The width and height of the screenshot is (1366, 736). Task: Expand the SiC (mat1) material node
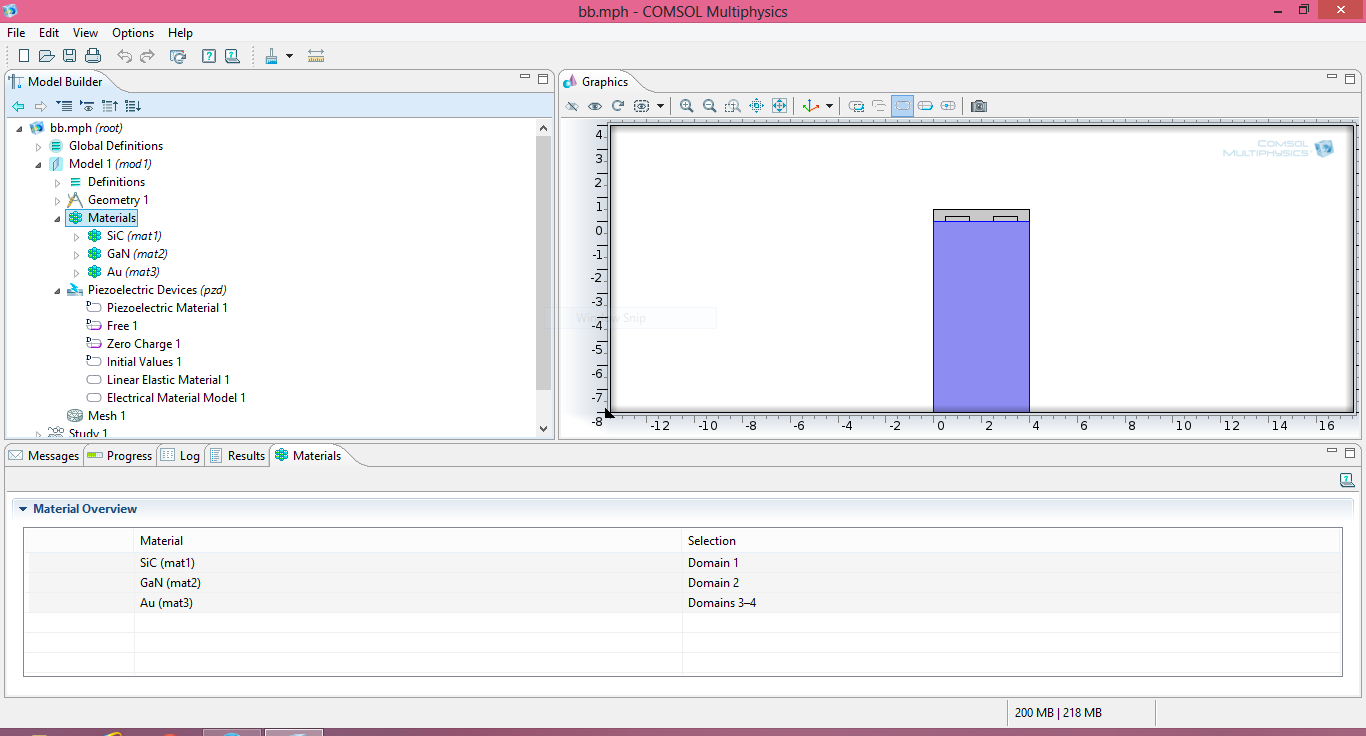coord(76,236)
